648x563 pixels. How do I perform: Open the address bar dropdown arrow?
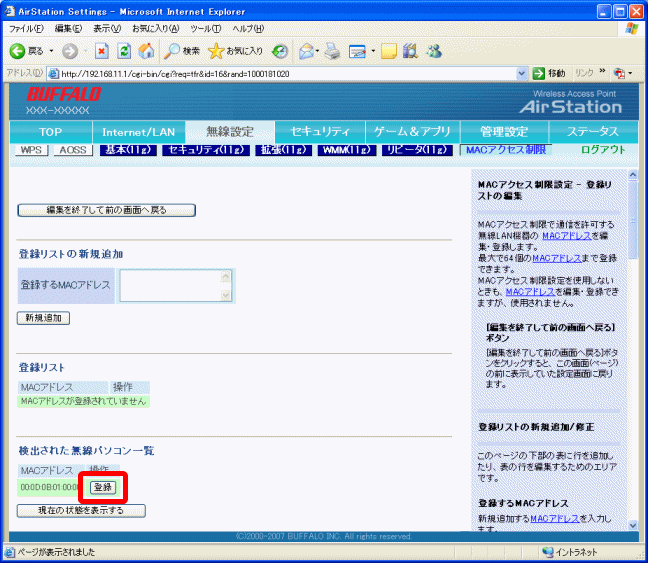click(522, 74)
